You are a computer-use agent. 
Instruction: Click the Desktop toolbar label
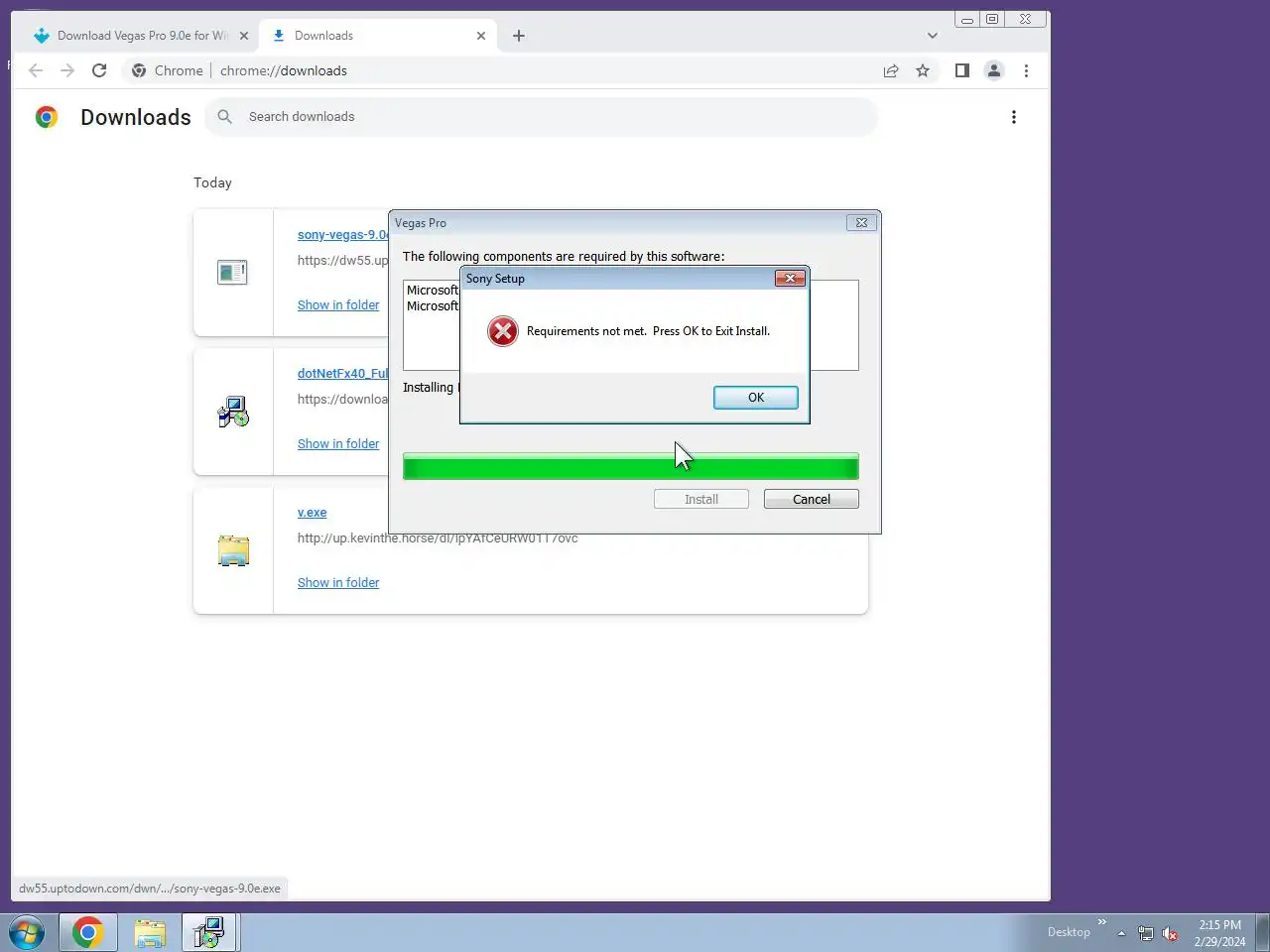[1069, 932]
